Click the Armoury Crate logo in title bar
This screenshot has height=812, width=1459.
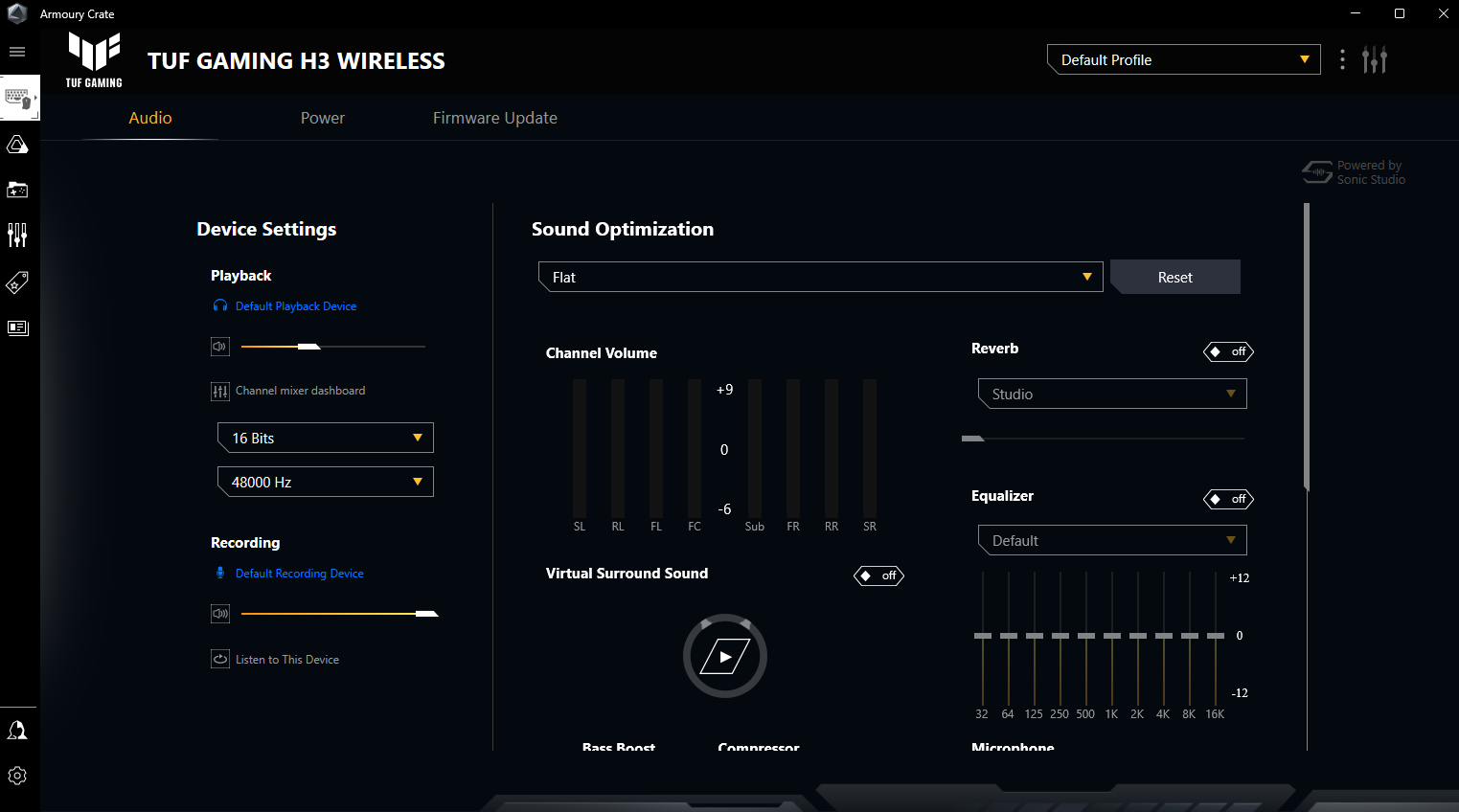(17, 13)
